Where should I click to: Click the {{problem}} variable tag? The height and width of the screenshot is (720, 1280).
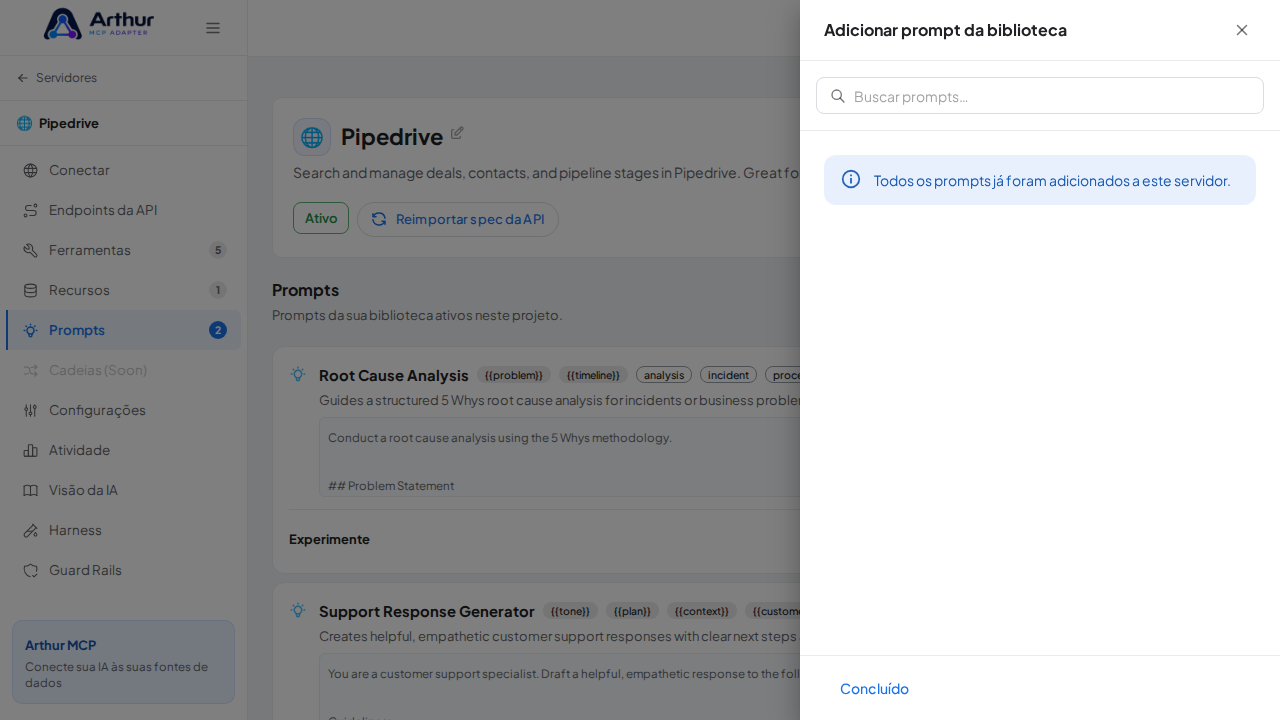click(514, 375)
